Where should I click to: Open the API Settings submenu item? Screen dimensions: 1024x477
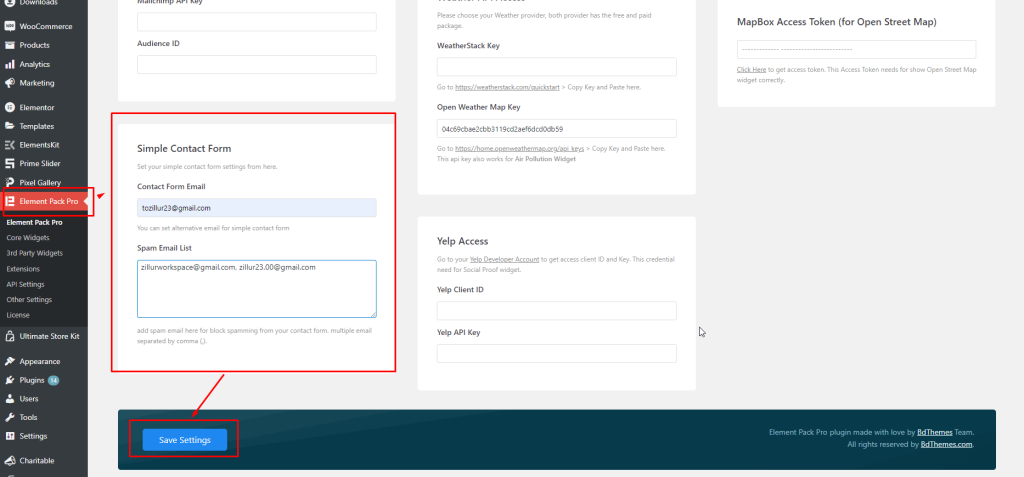25,284
